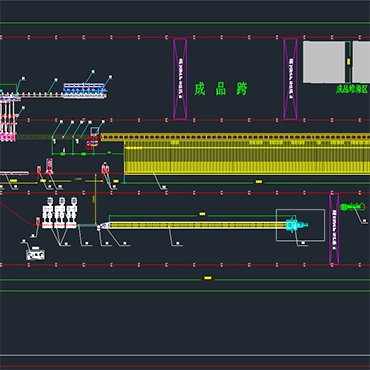
Task: Select the large yellow hatched cooling bed block
Action: pyautogui.click(x=247, y=157)
